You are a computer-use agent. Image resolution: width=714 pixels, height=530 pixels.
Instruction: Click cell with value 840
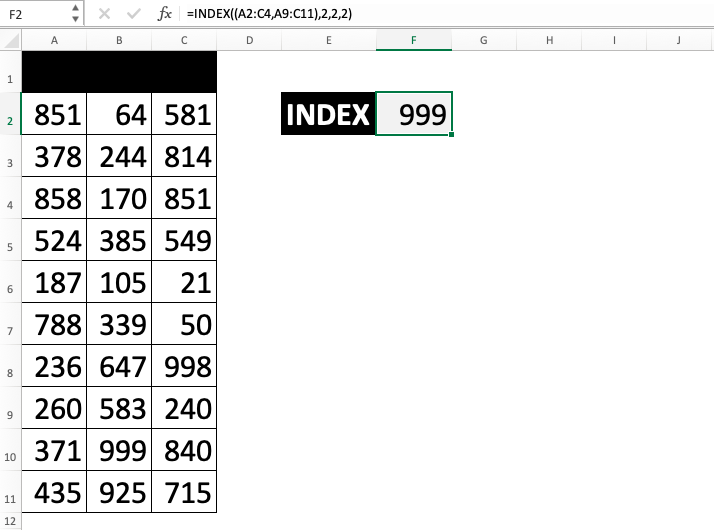click(184, 450)
